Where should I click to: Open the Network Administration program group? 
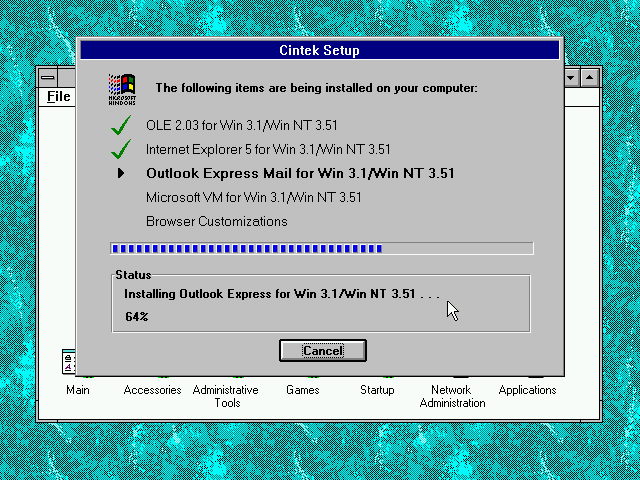452,396
